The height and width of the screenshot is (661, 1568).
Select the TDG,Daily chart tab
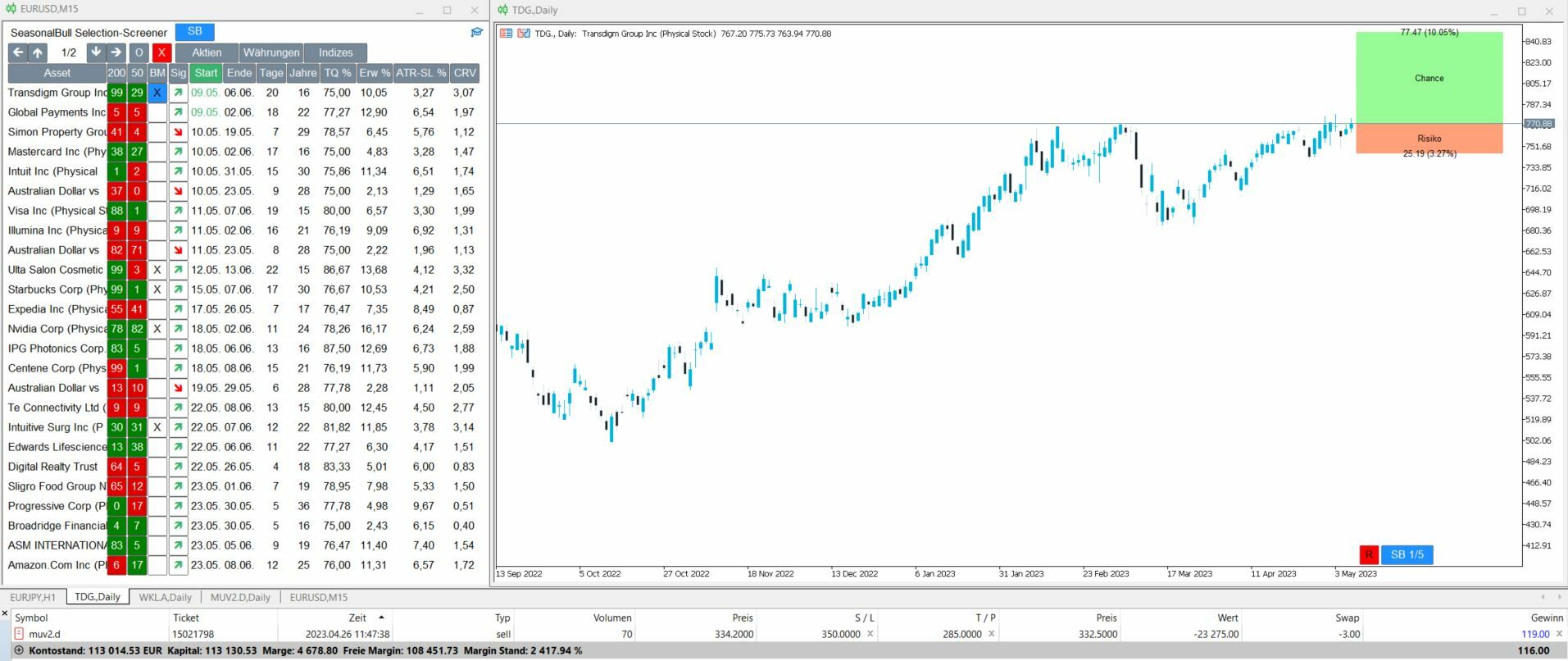coord(98,597)
